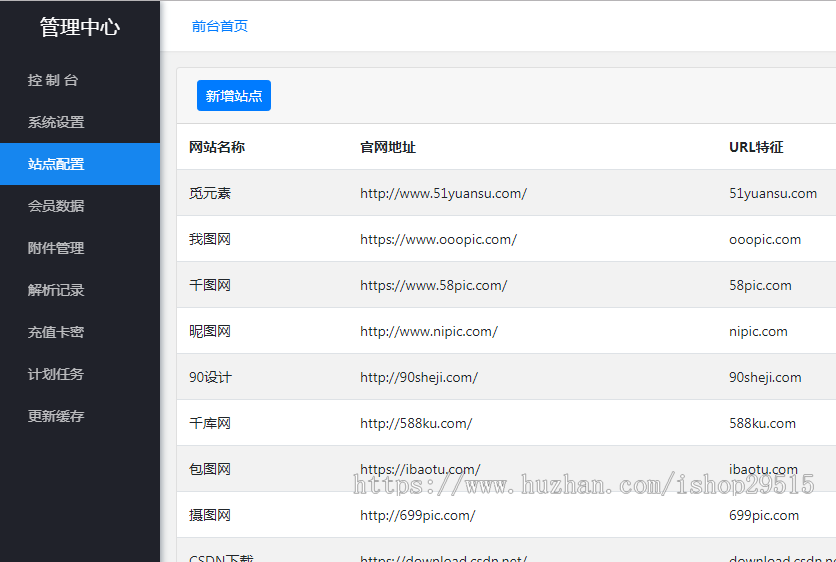Click URL feature 51yuansu.com
Viewport: 836px width, 562px height.
tap(773, 193)
